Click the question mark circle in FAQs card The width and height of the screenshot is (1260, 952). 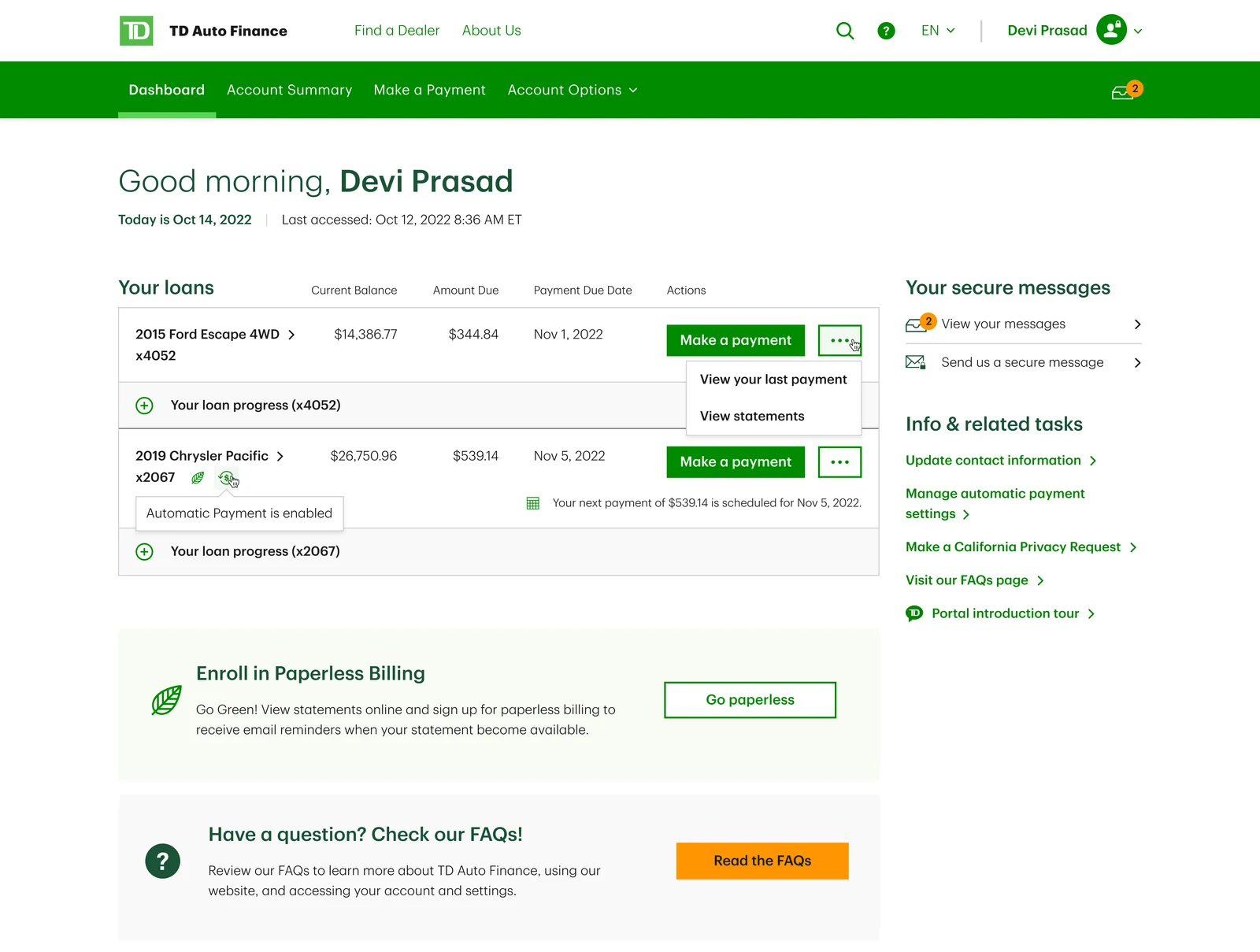[163, 861]
